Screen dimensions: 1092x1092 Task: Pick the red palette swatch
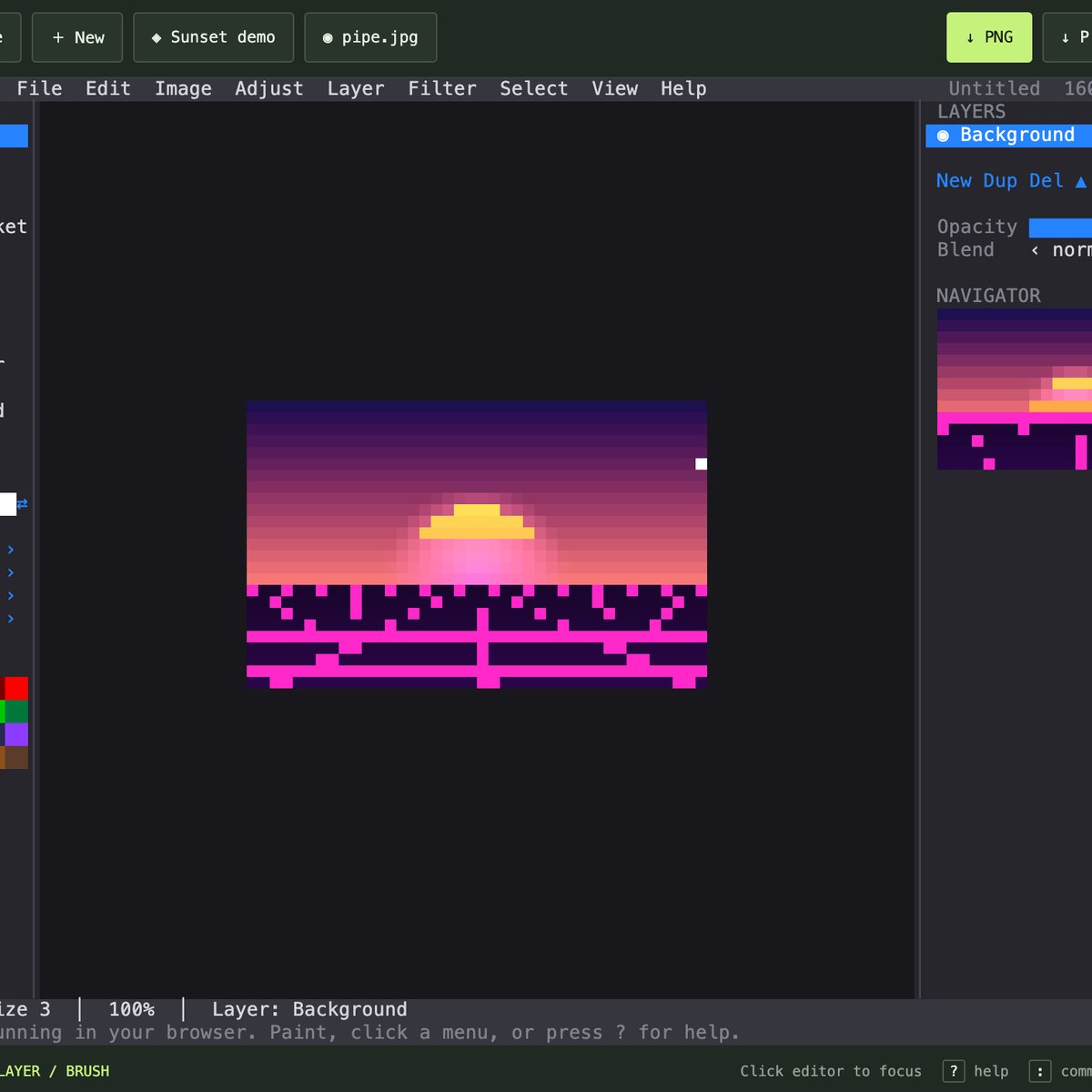[x=16, y=688]
